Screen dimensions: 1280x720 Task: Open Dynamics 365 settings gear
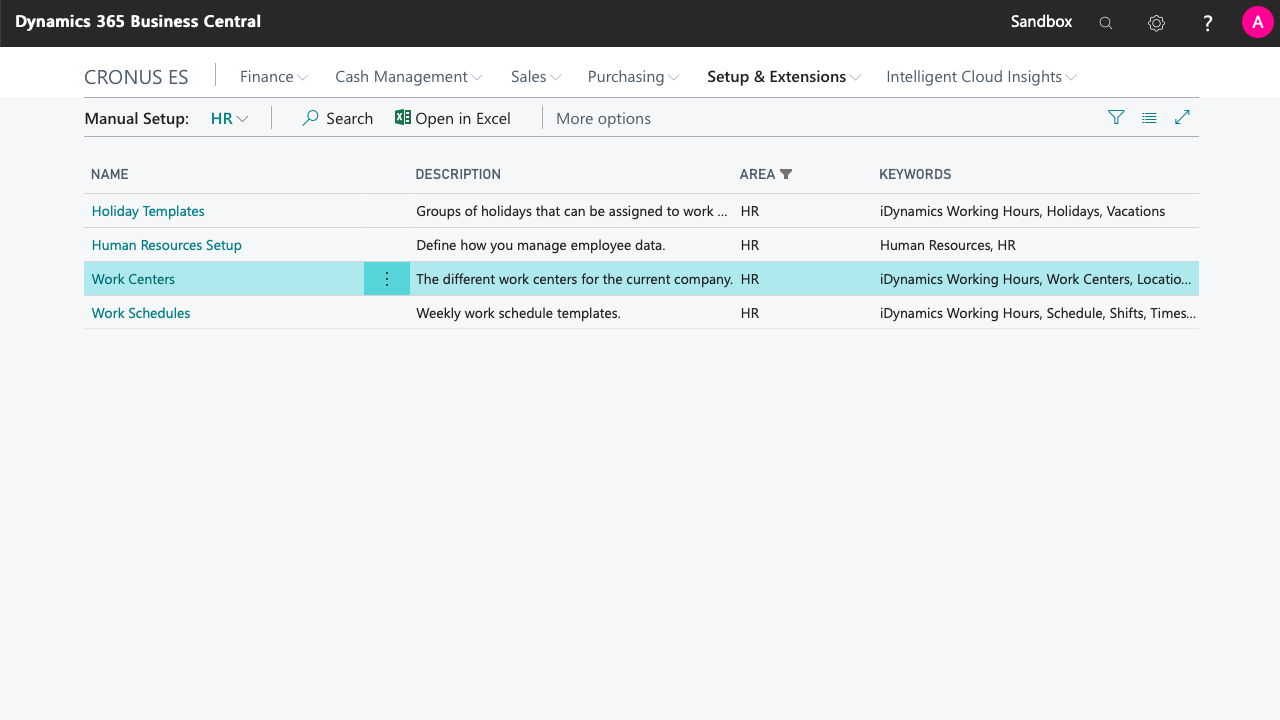coord(1156,22)
